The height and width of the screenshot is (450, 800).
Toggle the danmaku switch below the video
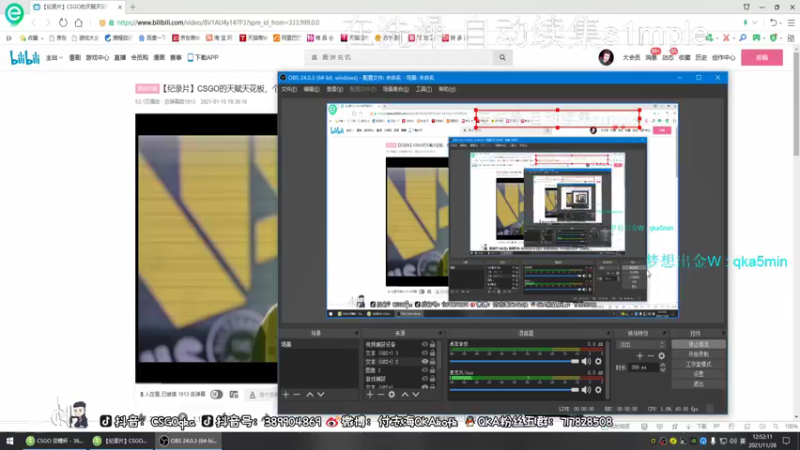coord(217,394)
